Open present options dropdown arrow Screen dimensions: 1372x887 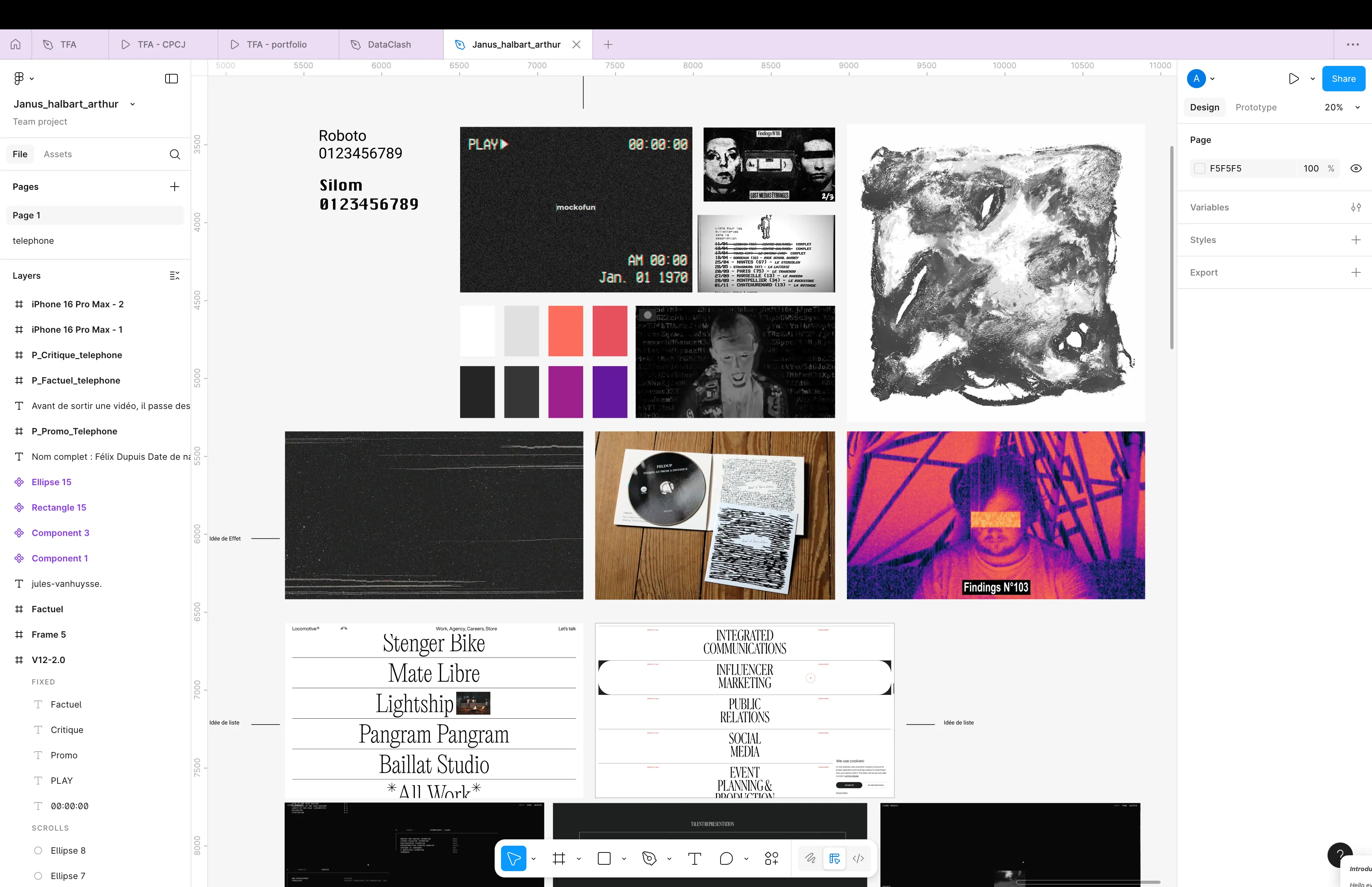point(1312,79)
